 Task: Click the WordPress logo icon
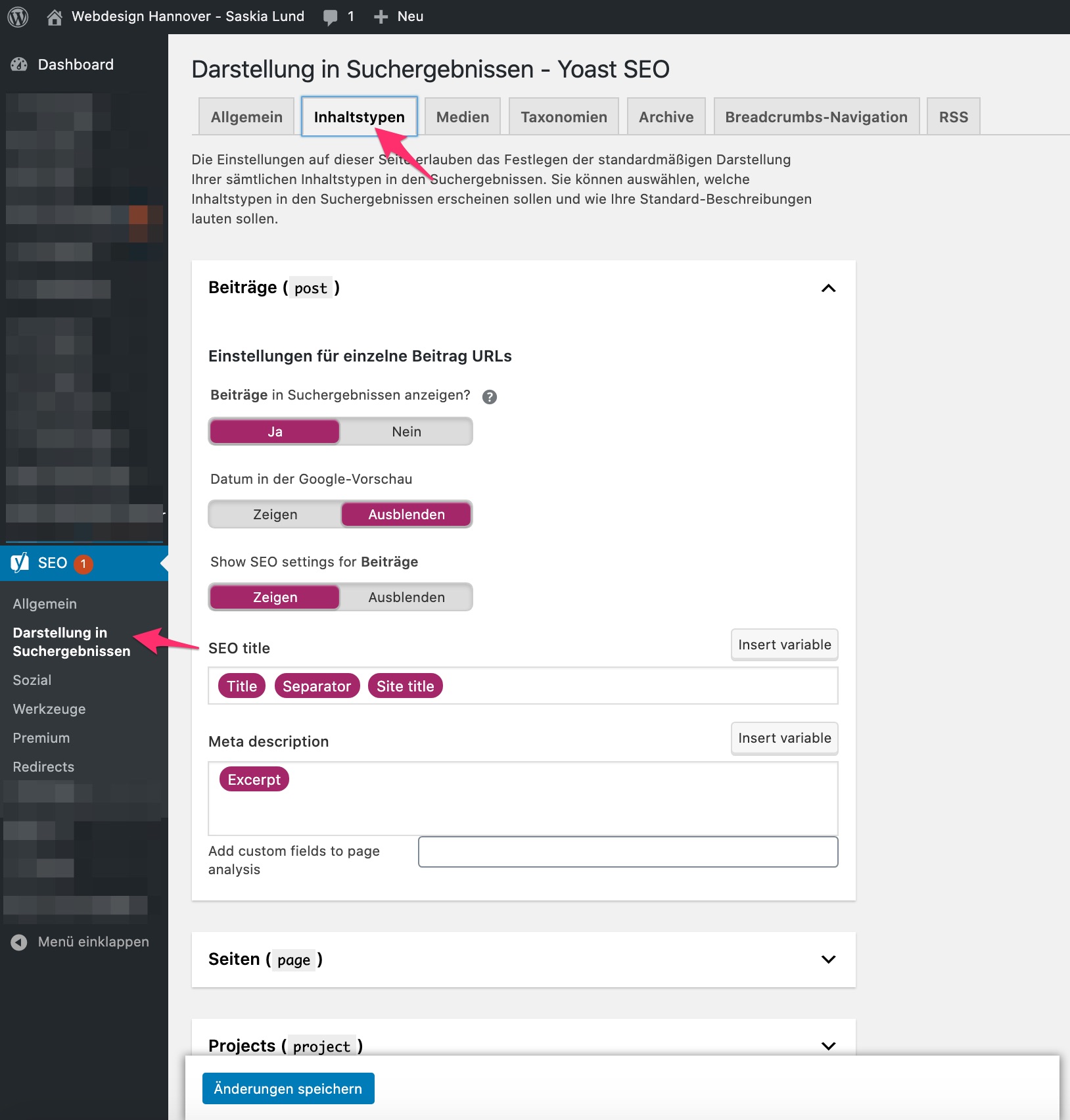[18, 16]
